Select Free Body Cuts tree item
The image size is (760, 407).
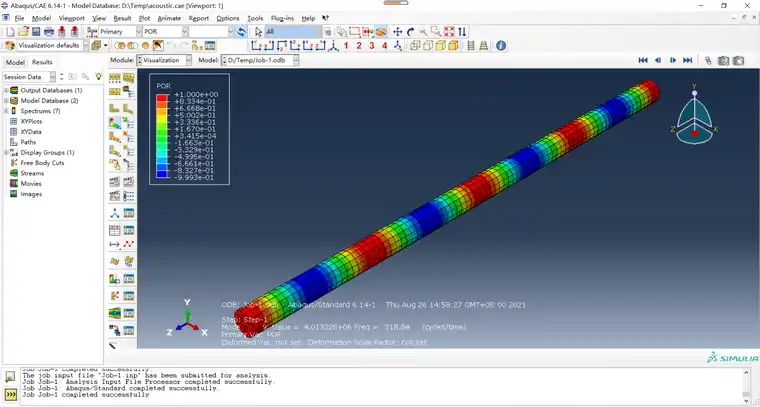coord(42,163)
